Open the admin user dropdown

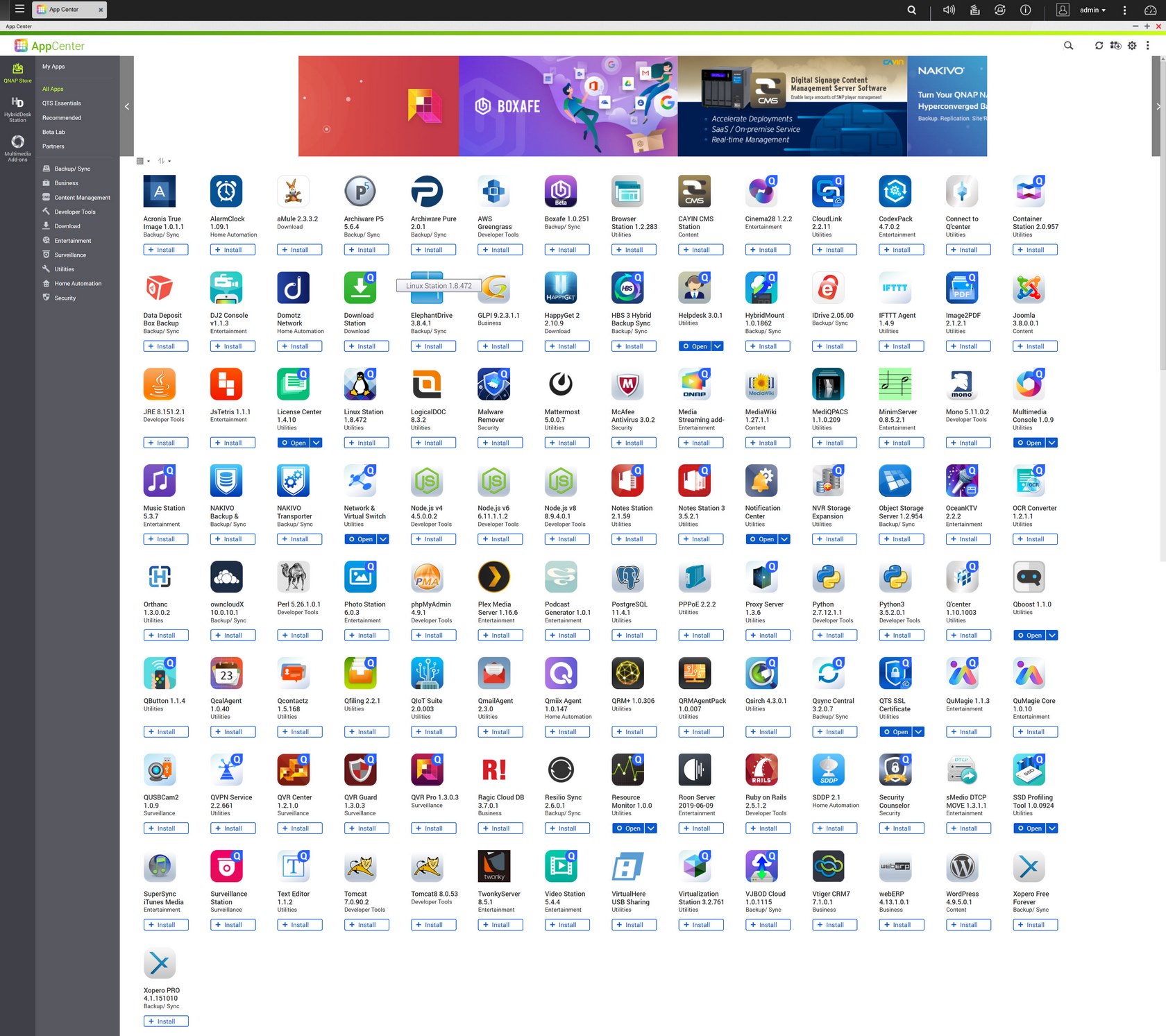[1092, 10]
